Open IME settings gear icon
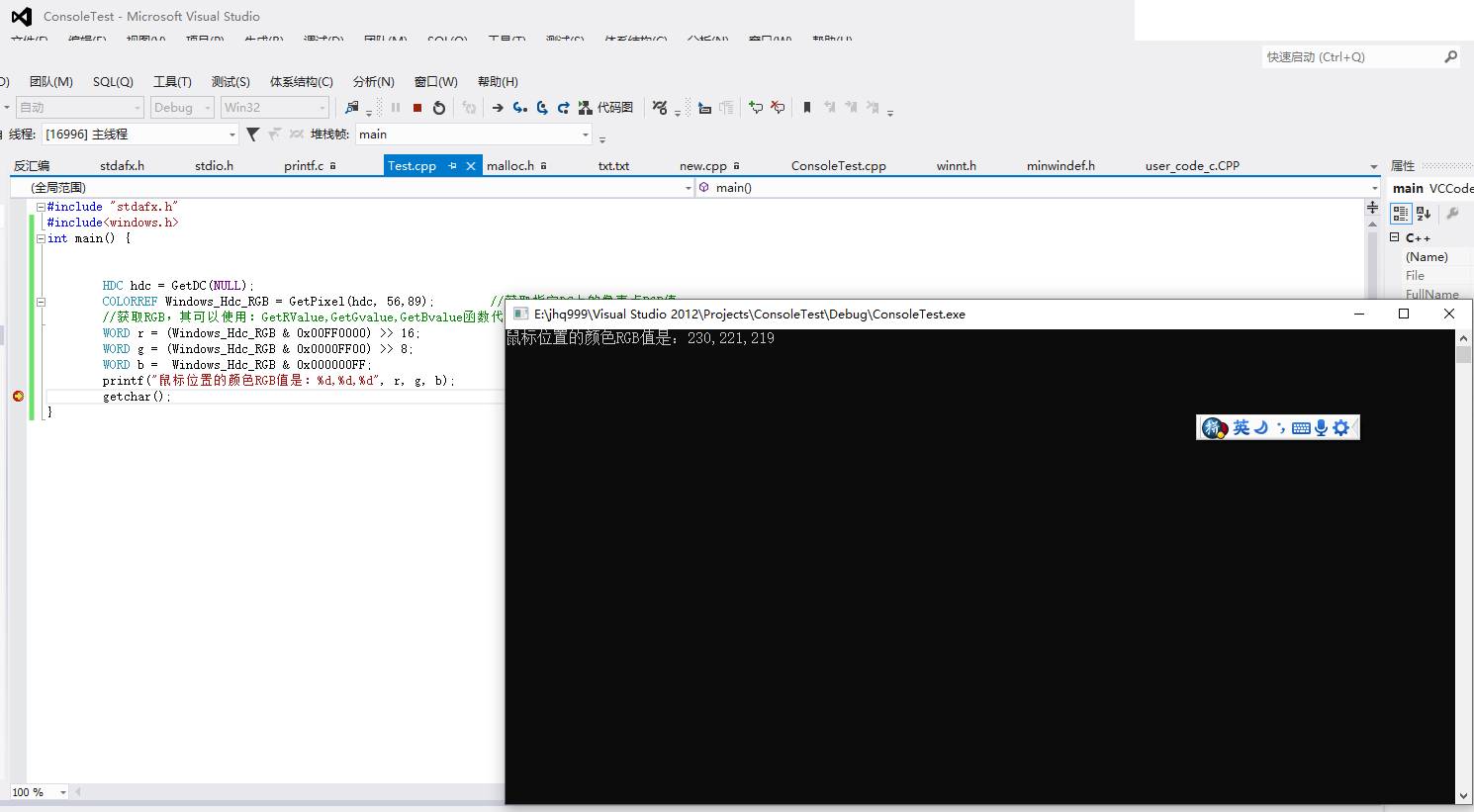Viewport: 1474px width, 812px height. tap(1341, 427)
